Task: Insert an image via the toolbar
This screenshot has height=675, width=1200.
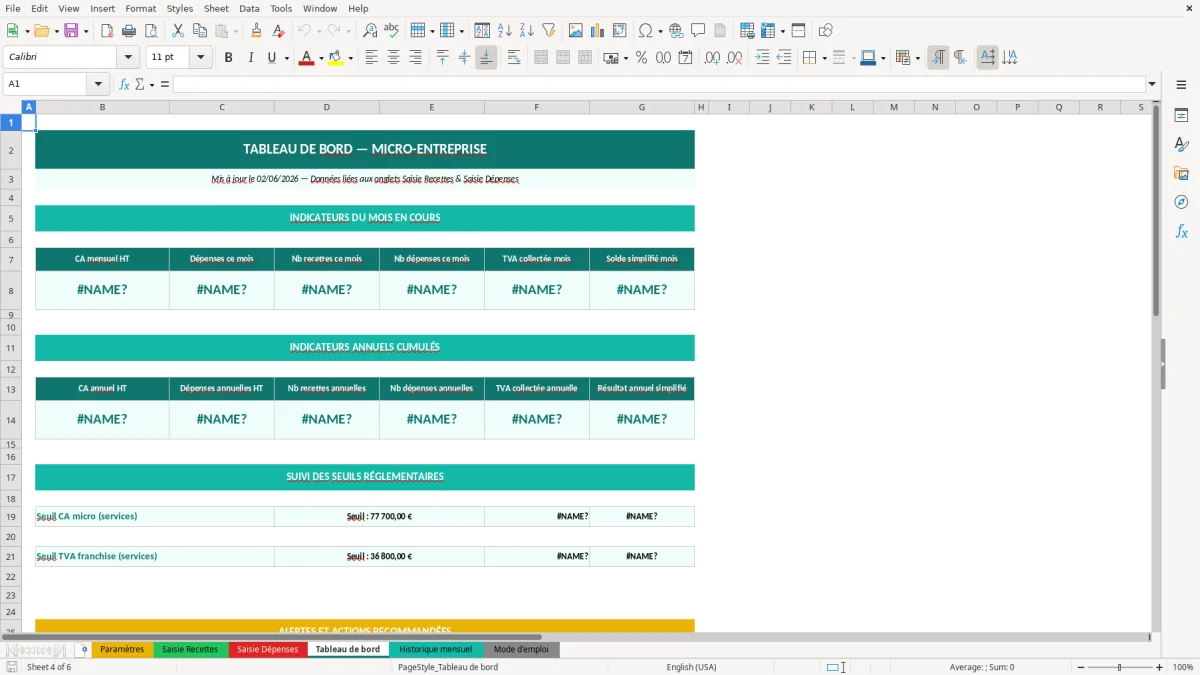Action: (x=576, y=31)
